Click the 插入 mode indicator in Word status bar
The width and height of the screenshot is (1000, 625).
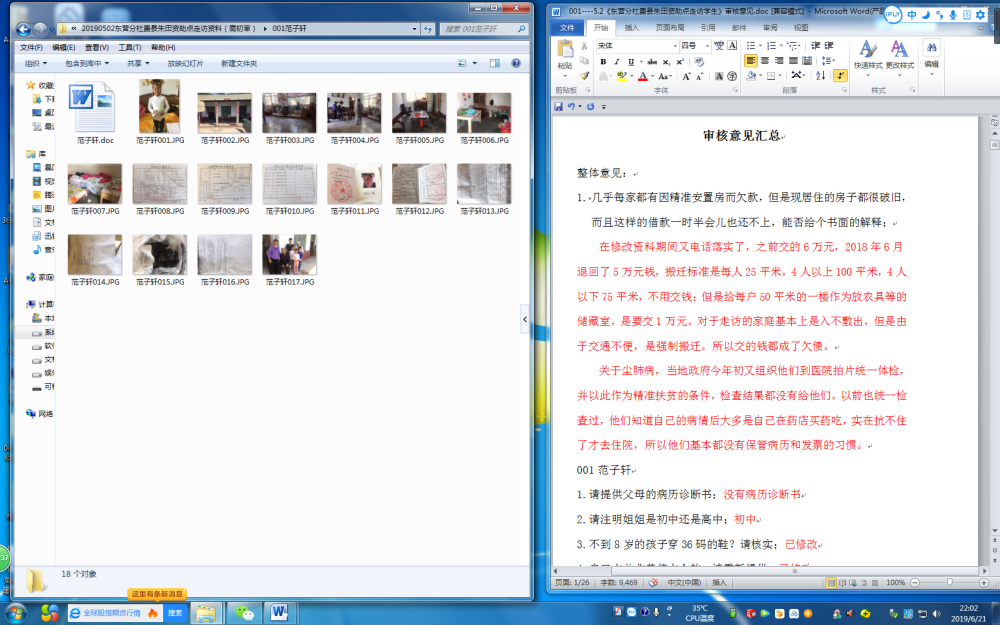coord(719,582)
